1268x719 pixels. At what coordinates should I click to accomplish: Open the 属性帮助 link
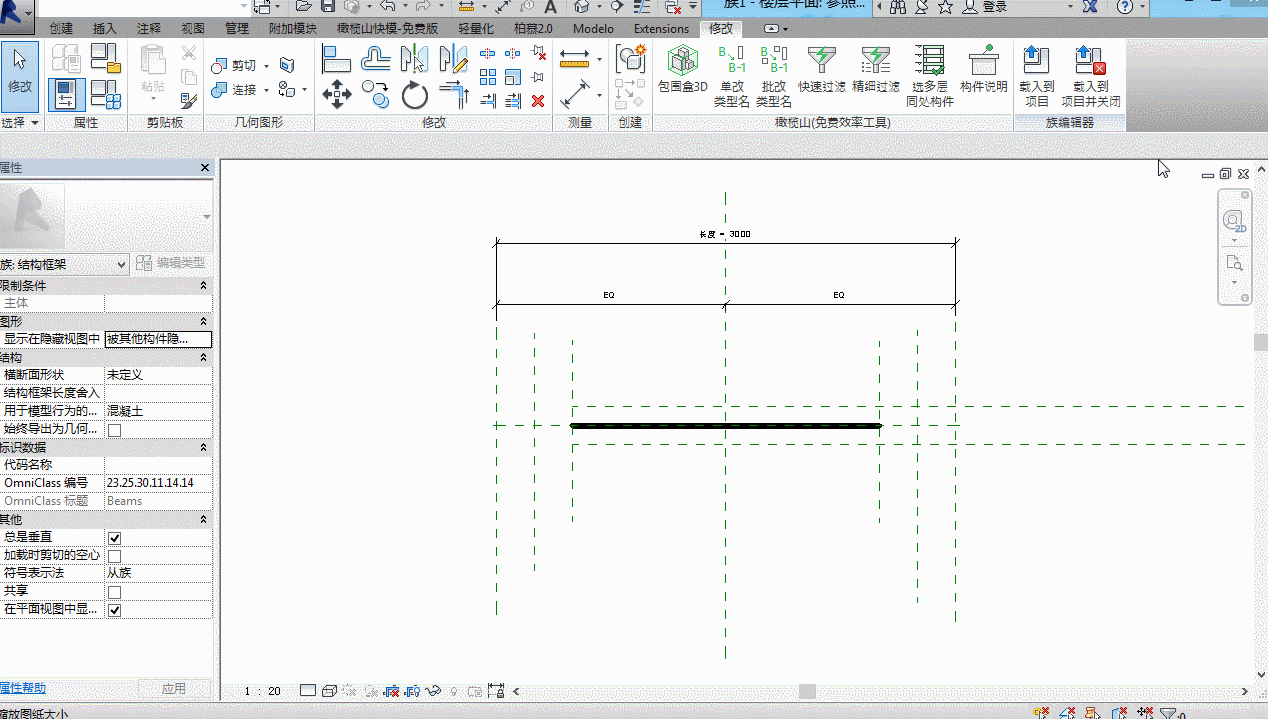coord(22,688)
